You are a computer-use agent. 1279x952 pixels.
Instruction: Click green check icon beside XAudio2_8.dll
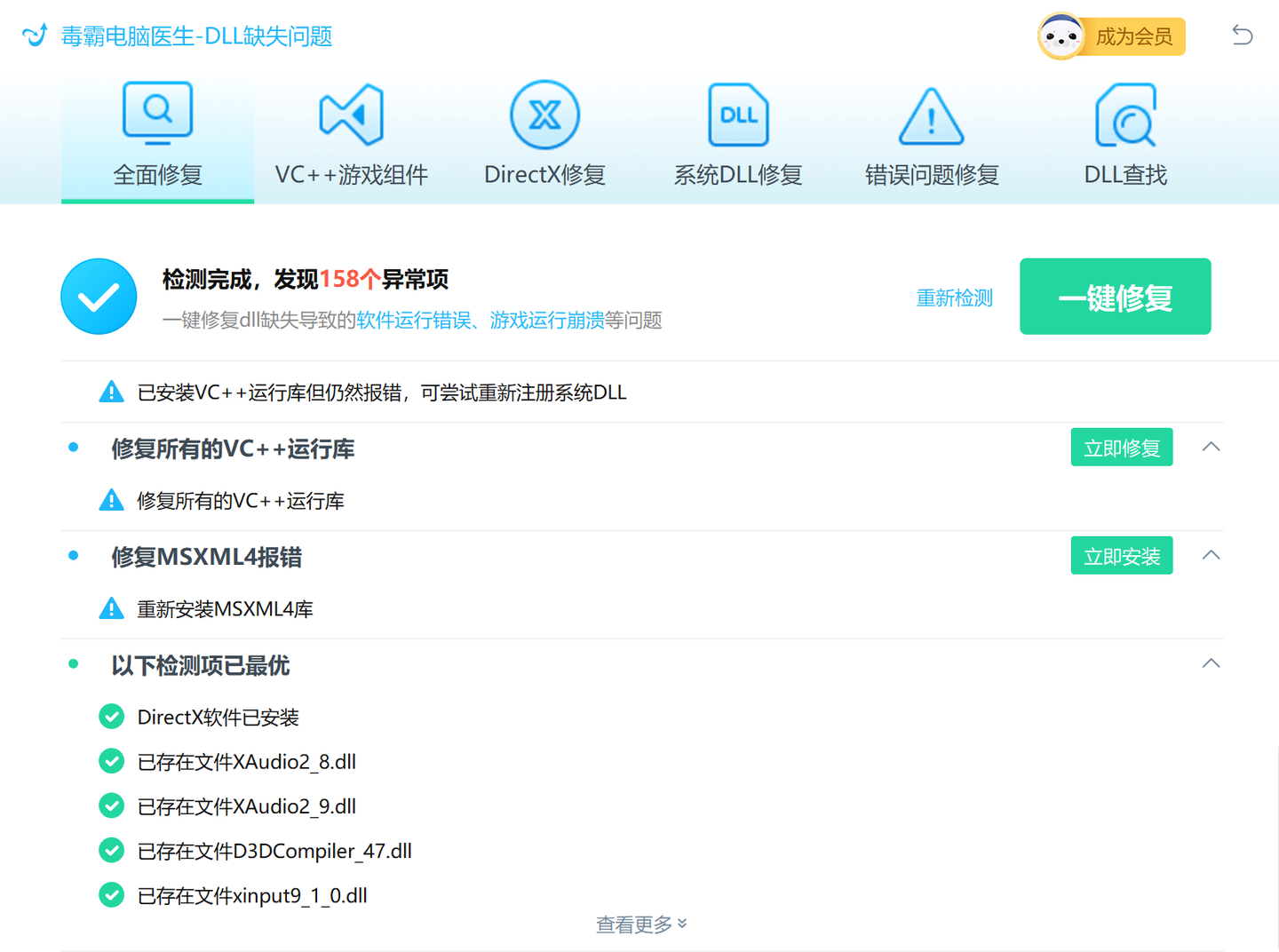[x=111, y=761]
